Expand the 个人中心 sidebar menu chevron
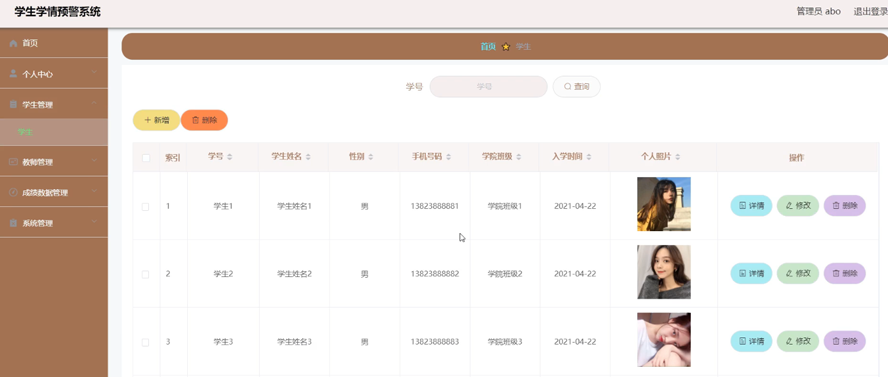888x377 pixels. (x=94, y=72)
